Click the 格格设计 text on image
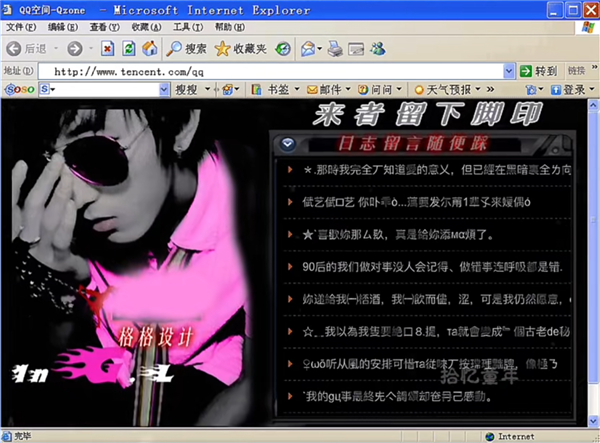 155,337
